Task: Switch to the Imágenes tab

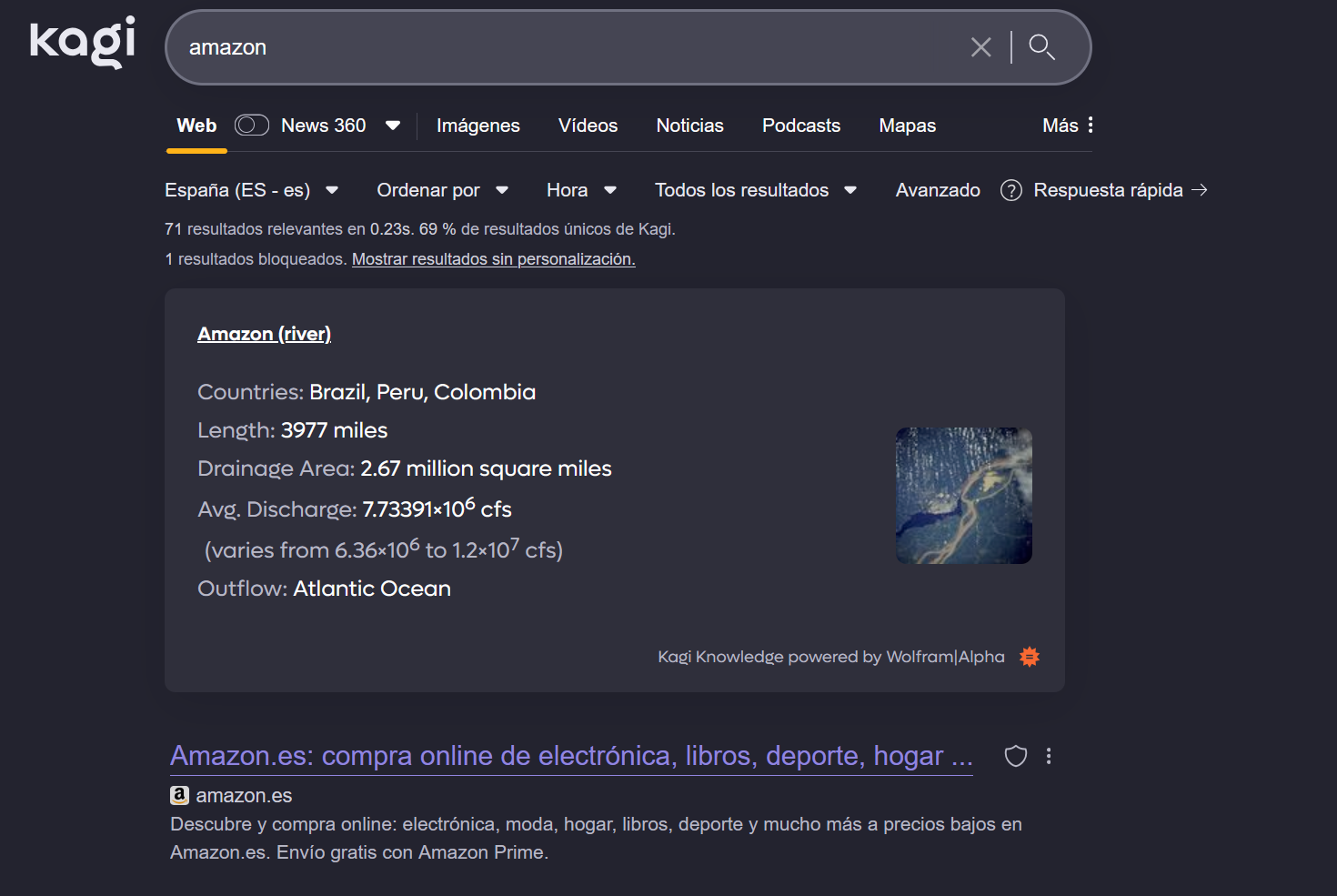Action: coord(477,126)
